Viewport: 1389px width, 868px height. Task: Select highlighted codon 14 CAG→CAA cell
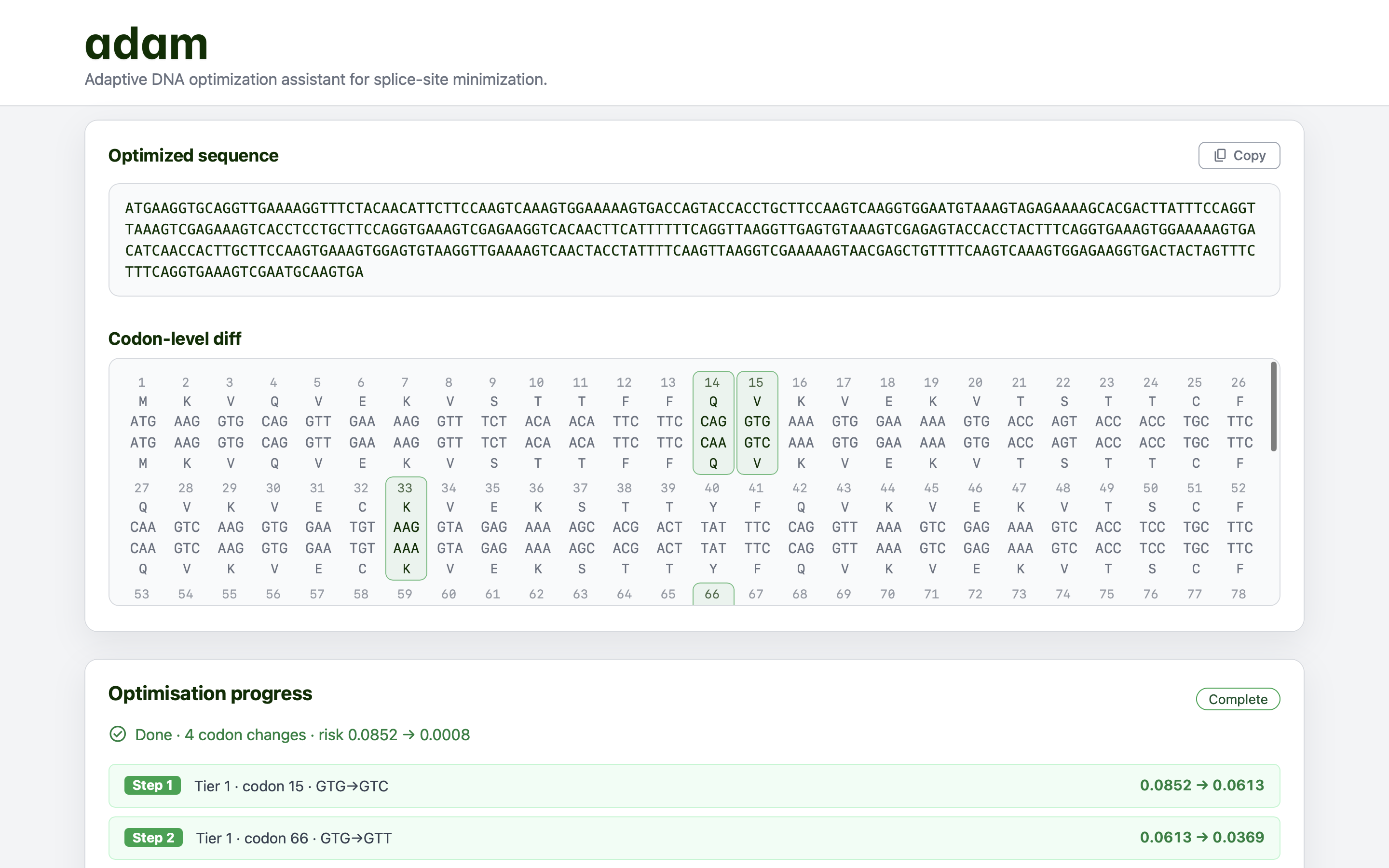[713, 422]
